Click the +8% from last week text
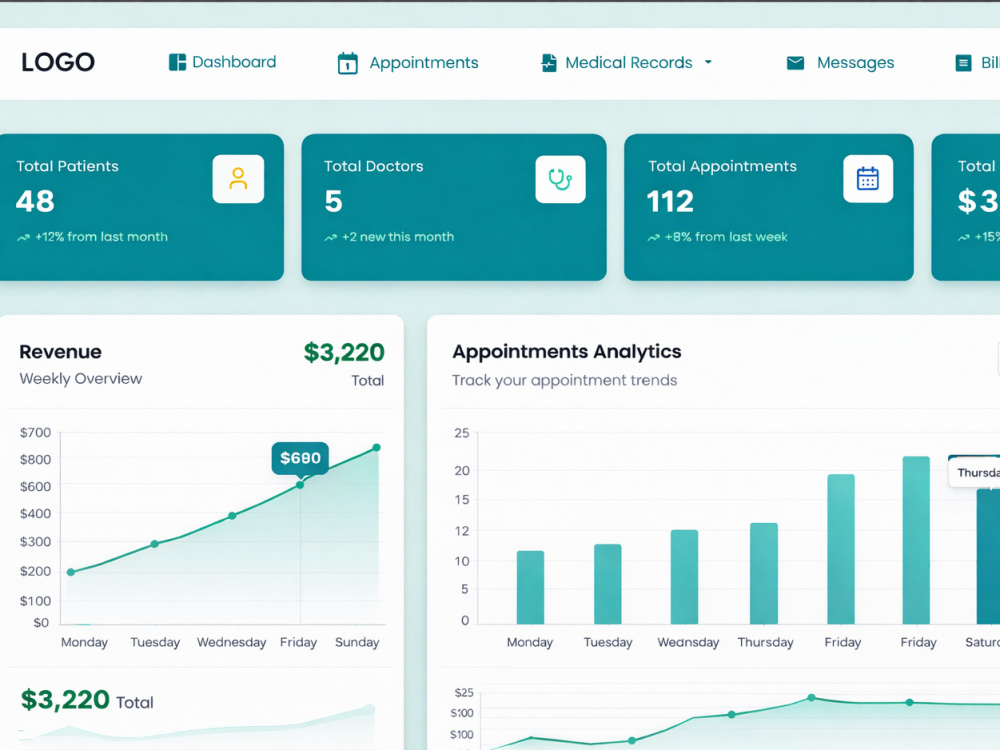 726,237
